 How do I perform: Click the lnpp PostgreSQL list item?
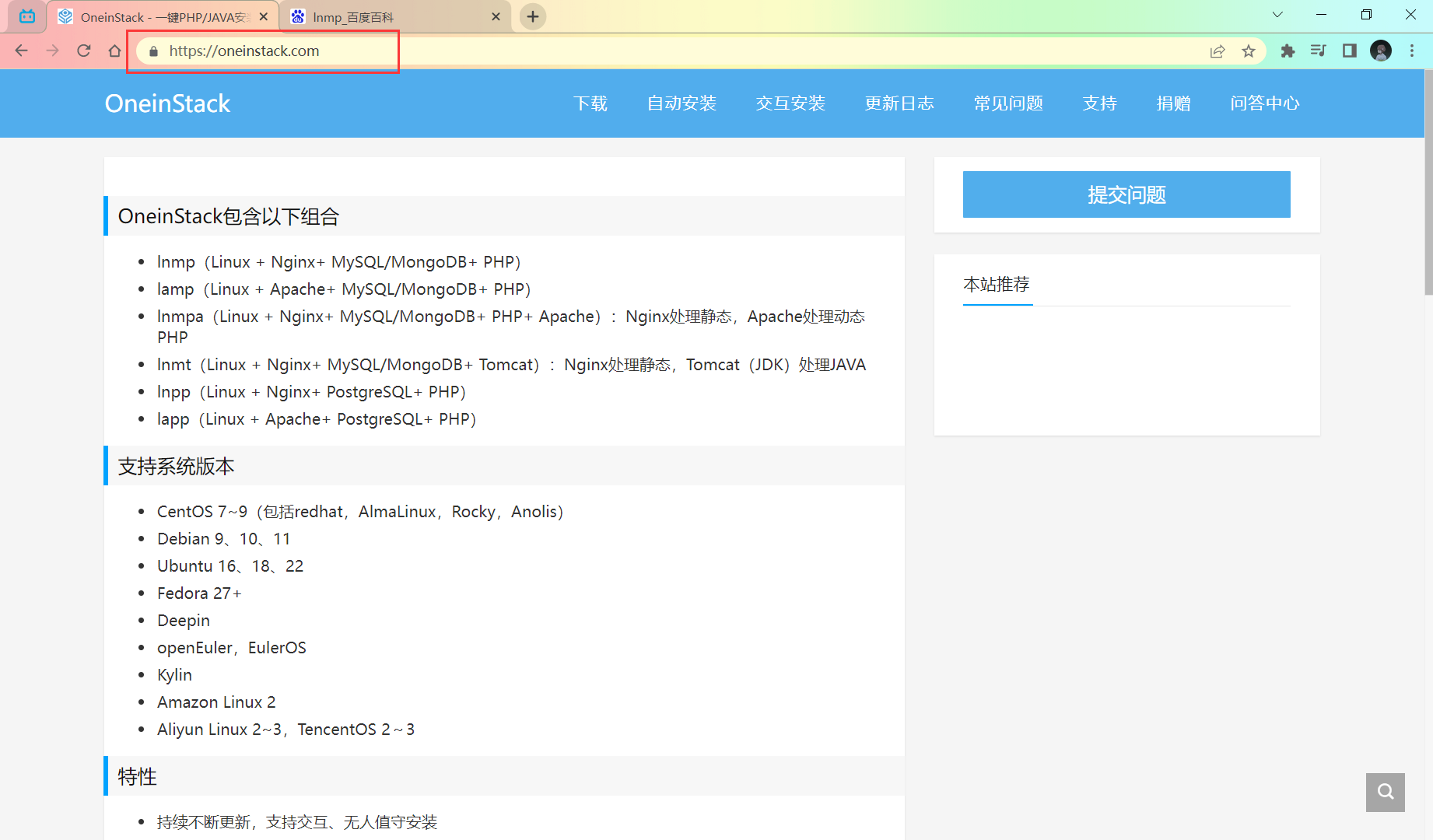[312, 392]
